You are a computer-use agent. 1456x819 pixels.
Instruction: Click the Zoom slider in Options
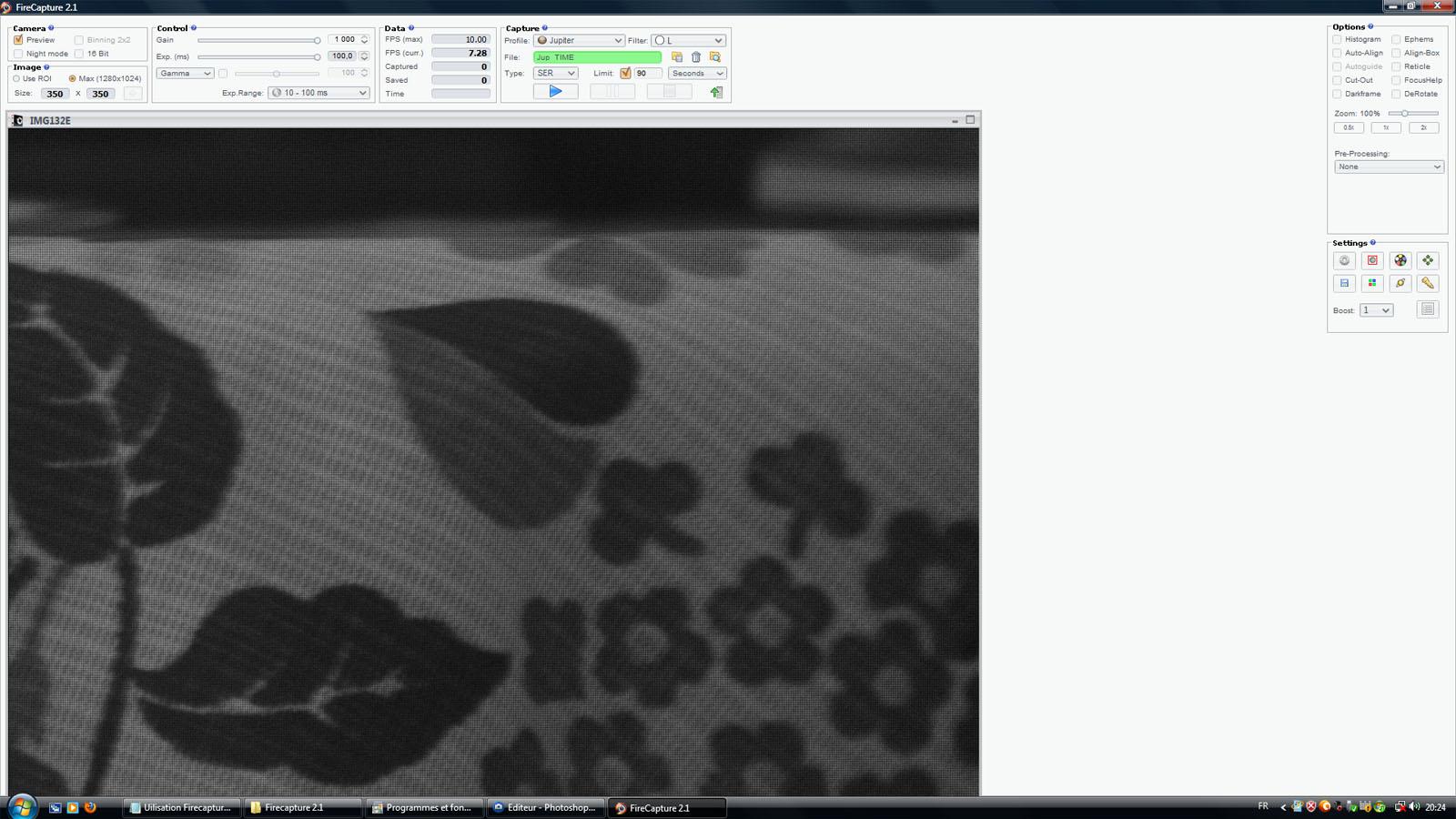[x=1413, y=114]
